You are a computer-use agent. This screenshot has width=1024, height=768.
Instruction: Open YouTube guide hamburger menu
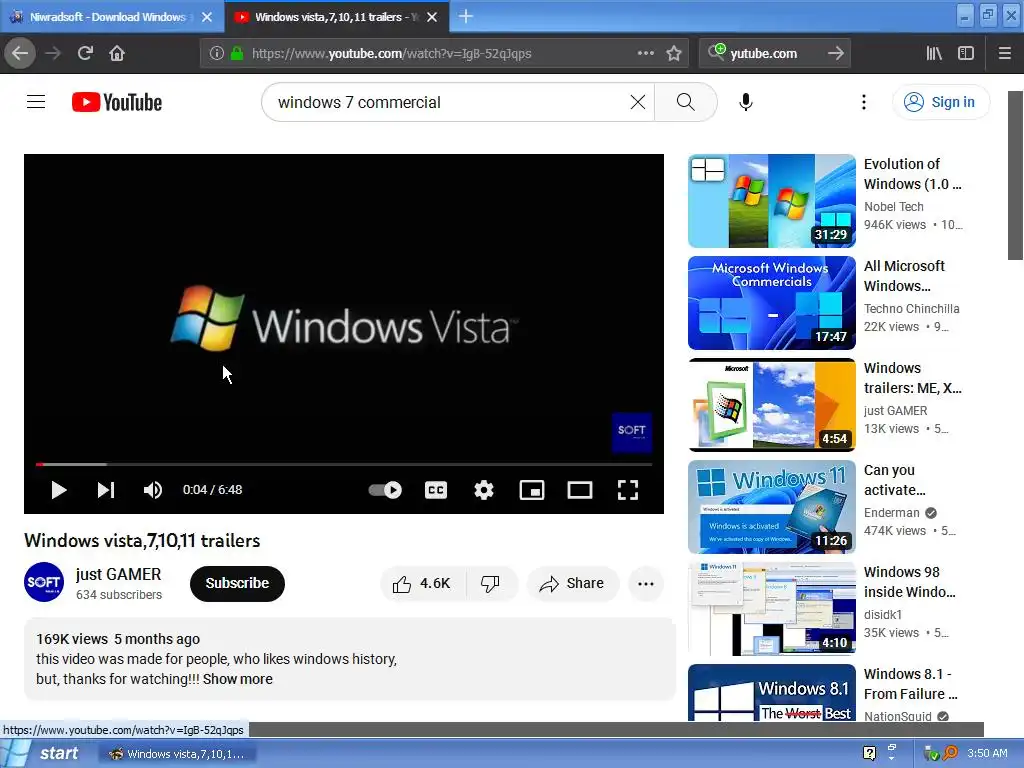coord(36,102)
